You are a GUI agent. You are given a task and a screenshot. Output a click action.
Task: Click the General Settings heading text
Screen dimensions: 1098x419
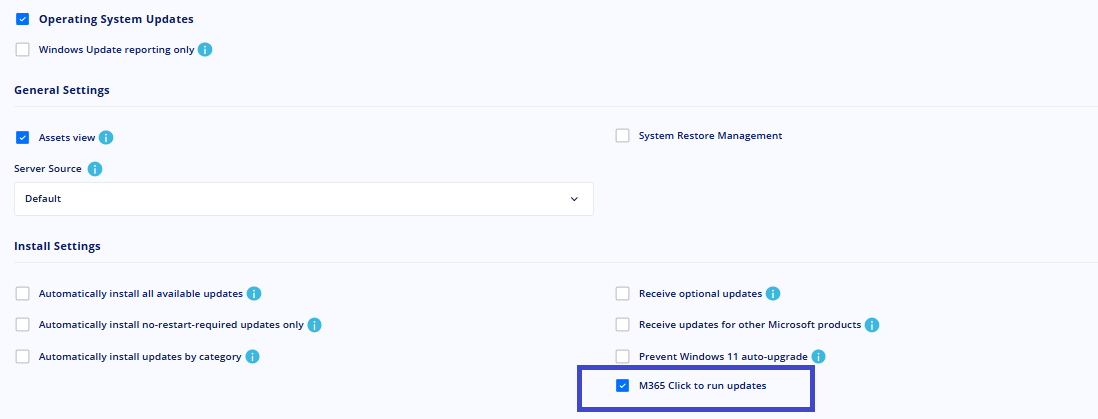pos(62,90)
